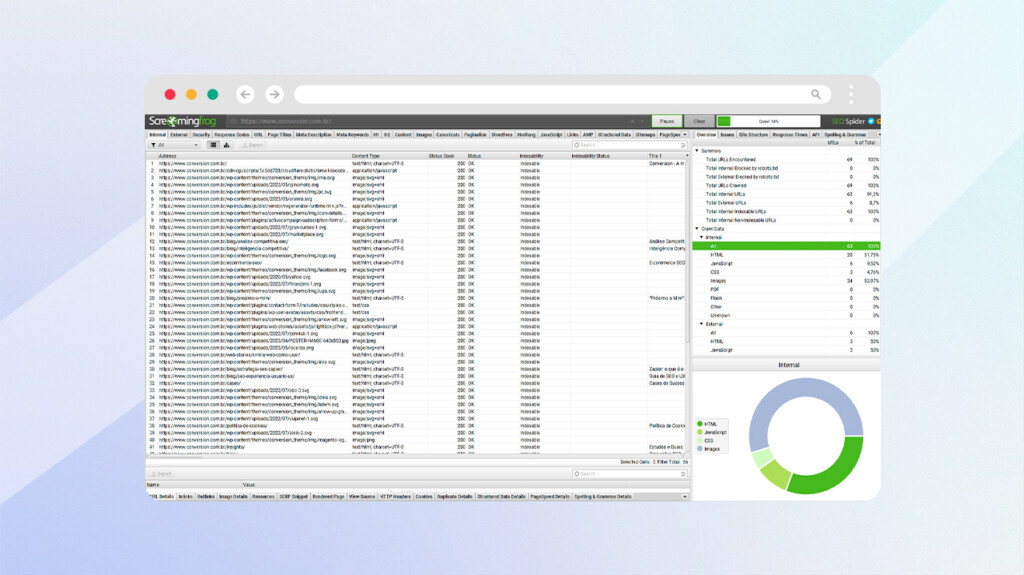Screen dimensions: 1024x575
Task: Open the Twitter icon next to SEO Spider
Action: point(871,122)
